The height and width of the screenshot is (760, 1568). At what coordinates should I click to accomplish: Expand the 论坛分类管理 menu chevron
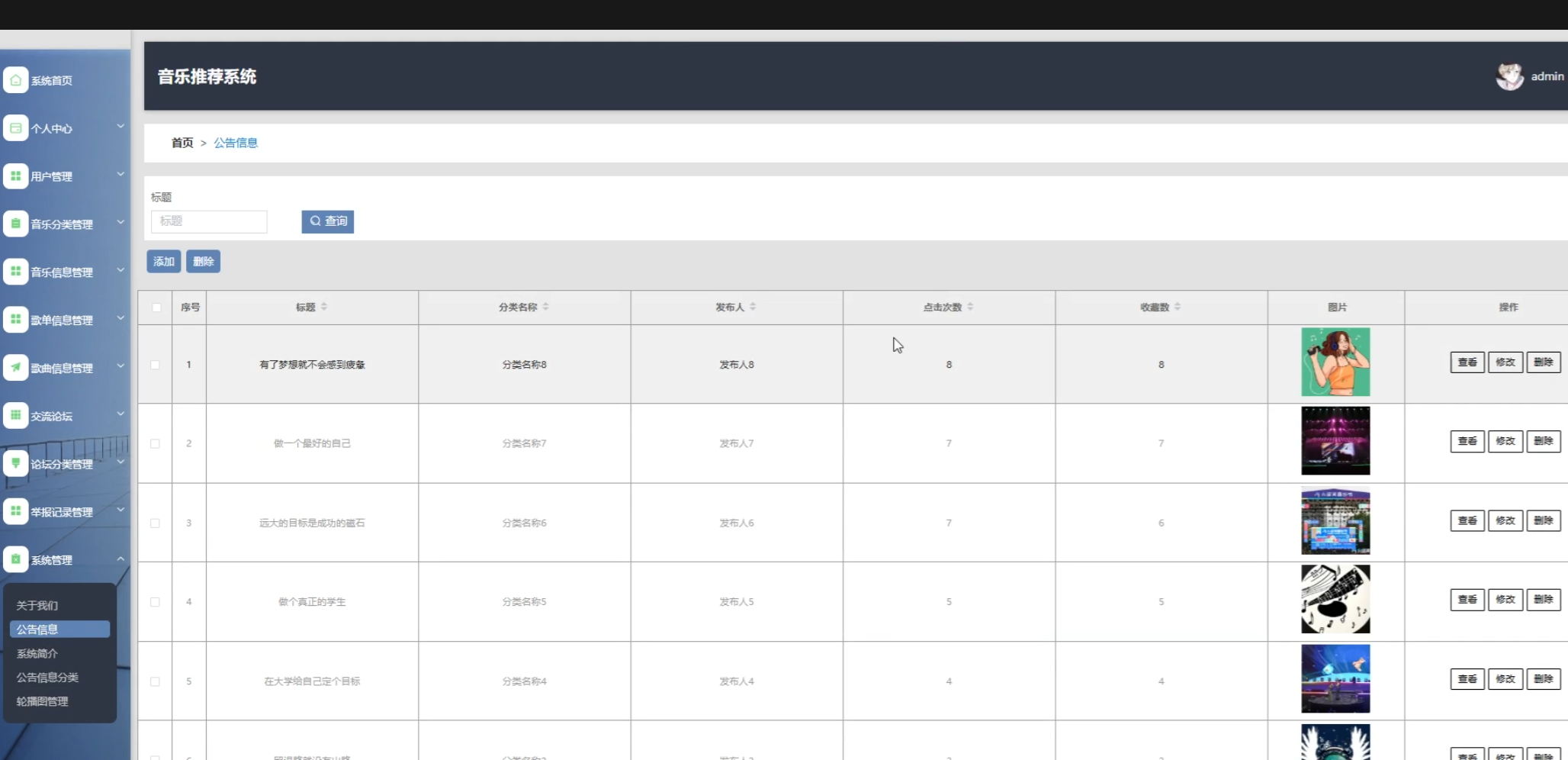click(120, 462)
